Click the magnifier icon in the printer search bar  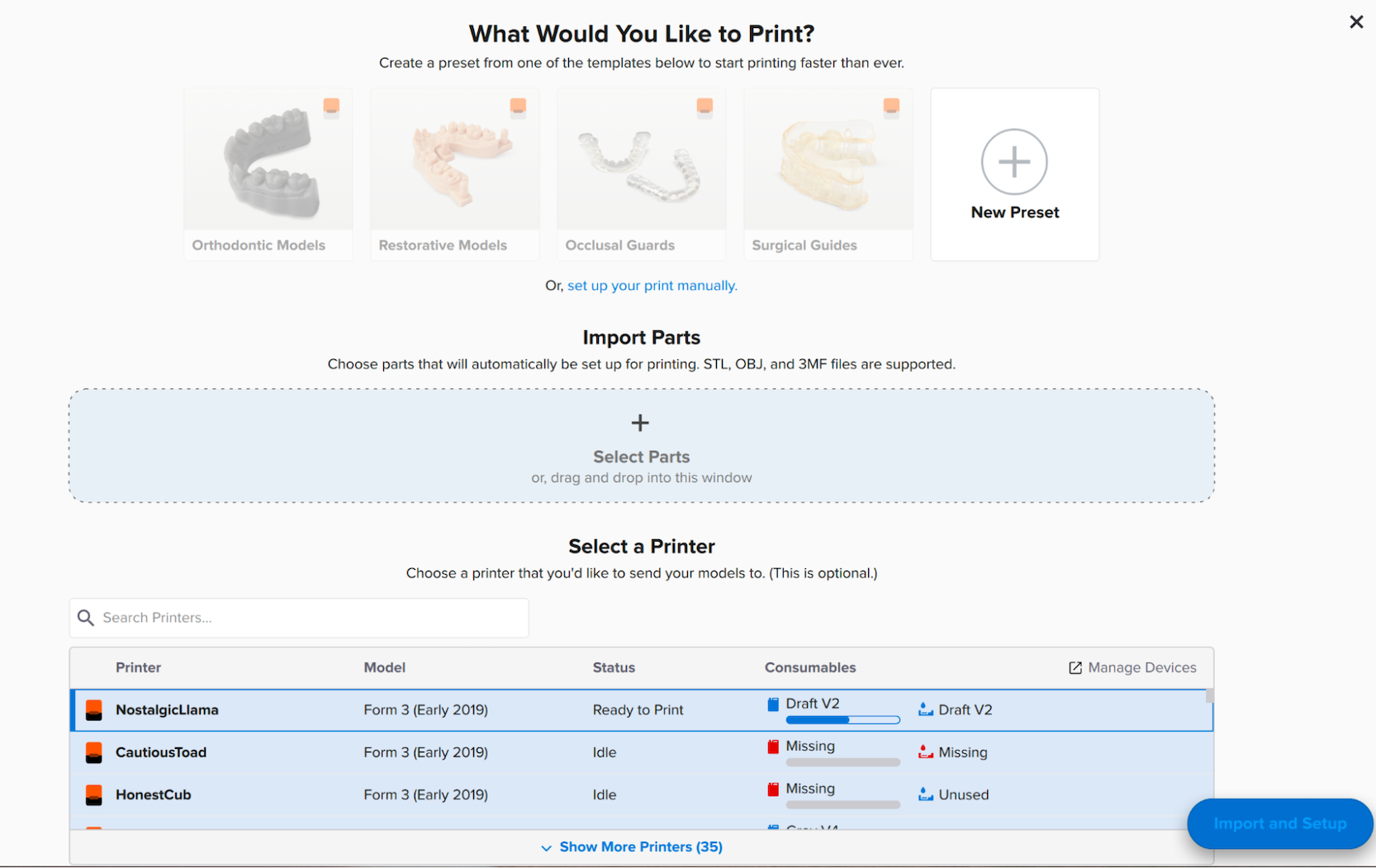[86, 618]
